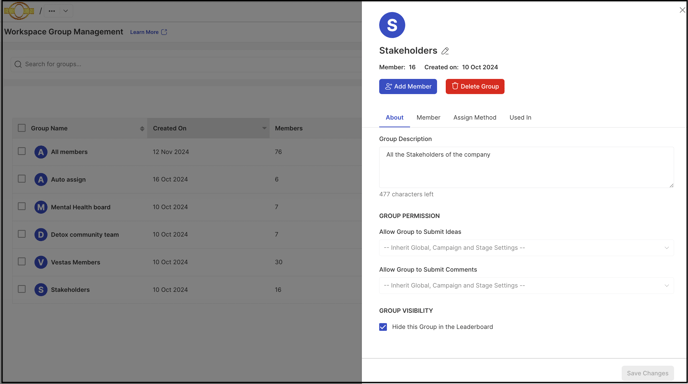
Task: Open Allow Group to Submit Ideas dropdown
Action: pos(526,248)
